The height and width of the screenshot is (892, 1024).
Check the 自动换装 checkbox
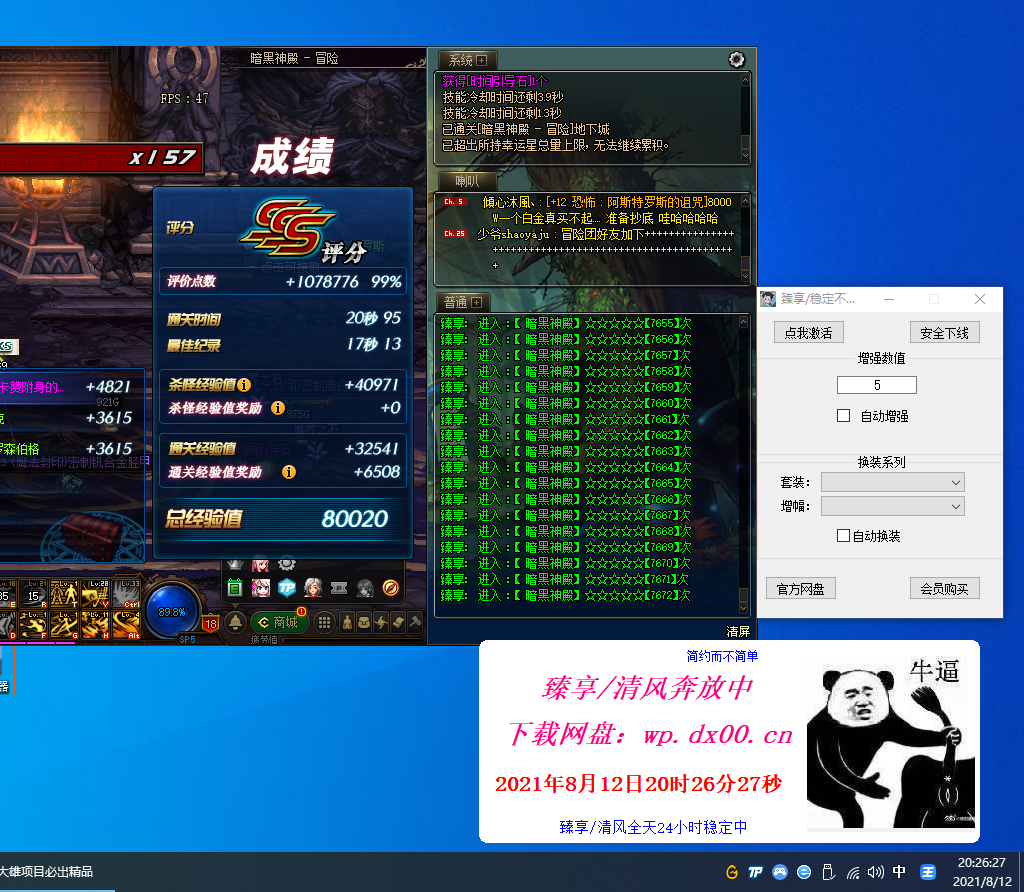point(843,536)
